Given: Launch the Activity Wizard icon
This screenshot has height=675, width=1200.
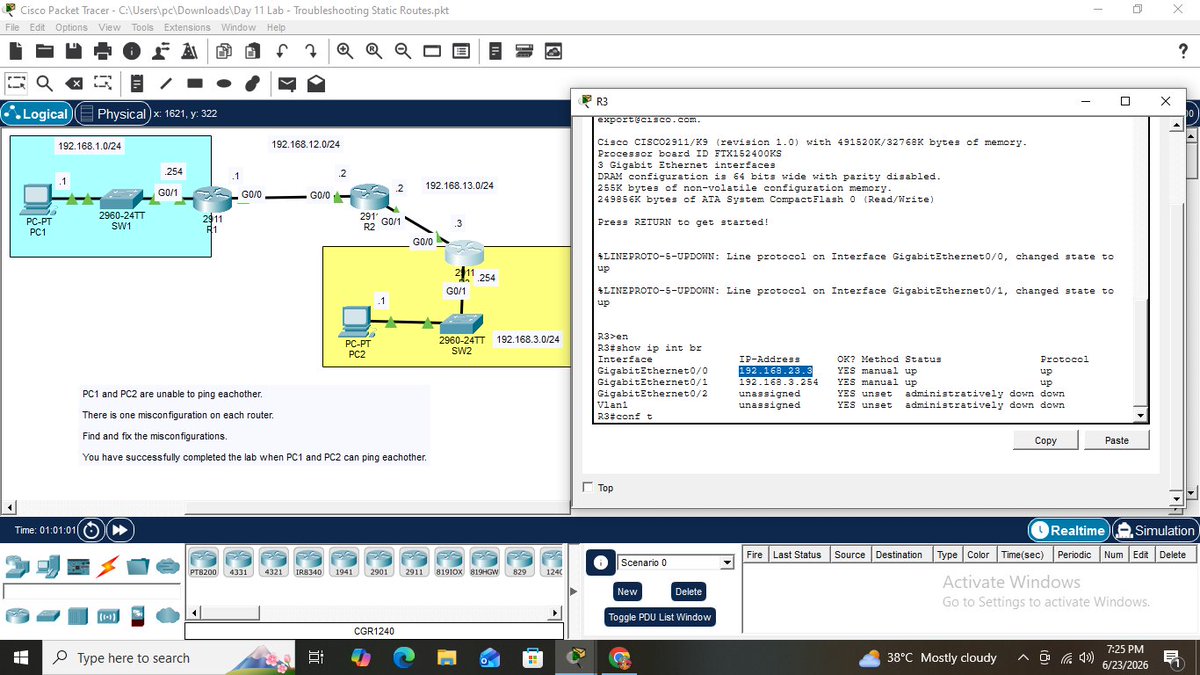Looking at the screenshot, I should 190,50.
